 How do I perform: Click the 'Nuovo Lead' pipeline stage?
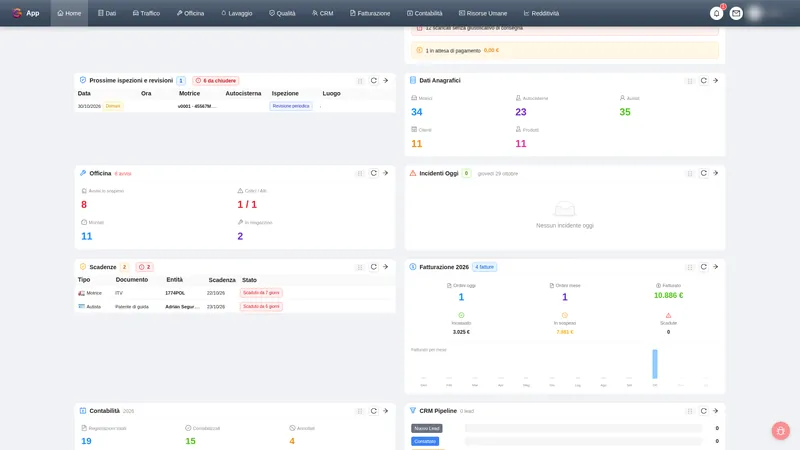click(x=427, y=429)
